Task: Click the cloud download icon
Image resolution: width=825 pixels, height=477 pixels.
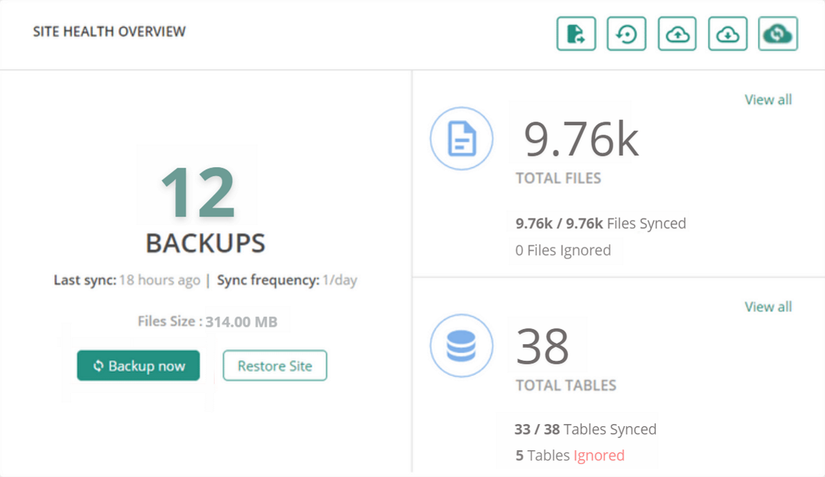Action: 728,34
